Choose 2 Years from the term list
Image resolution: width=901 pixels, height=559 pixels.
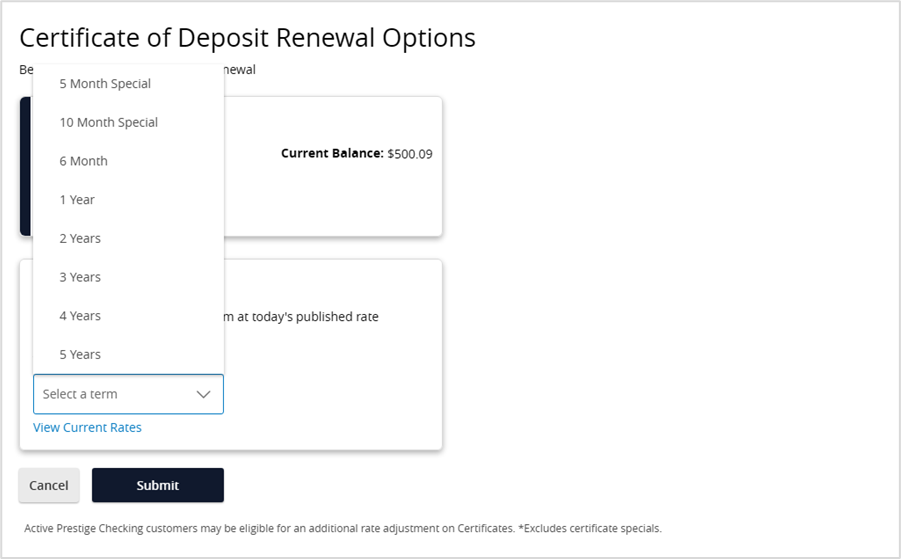(x=80, y=238)
